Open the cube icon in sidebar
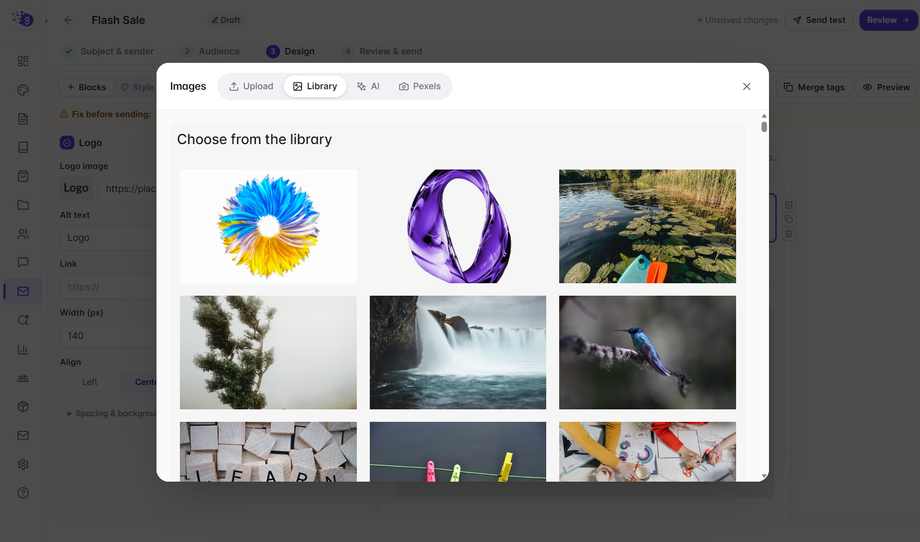This screenshot has width=920, height=542. pos(23,406)
